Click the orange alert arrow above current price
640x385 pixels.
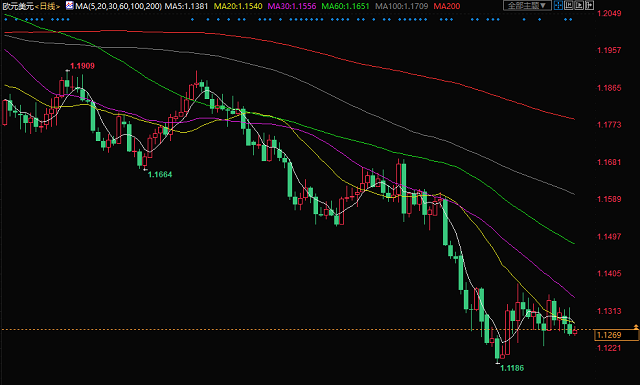636,327
